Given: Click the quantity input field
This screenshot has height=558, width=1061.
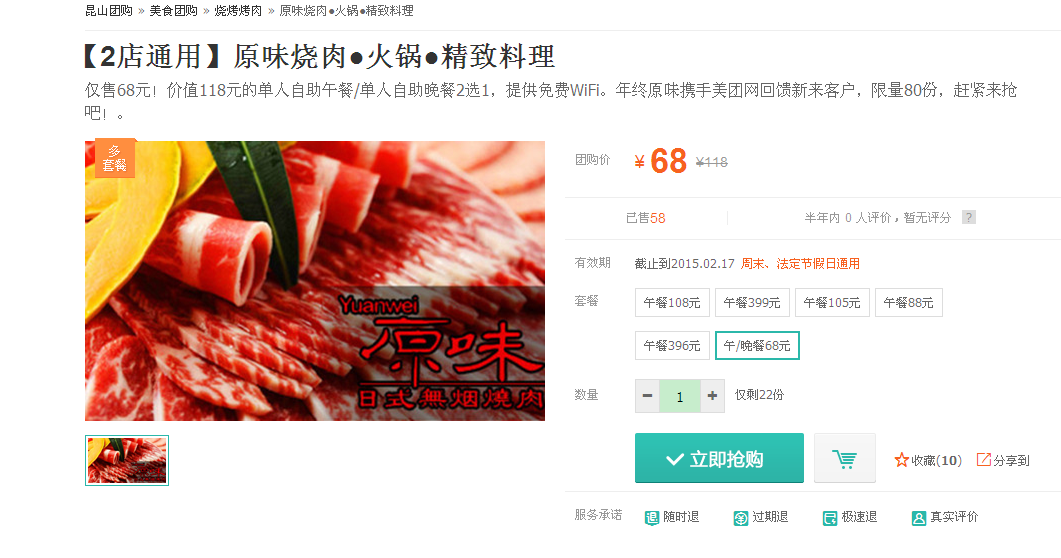Looking at the screenshot, I should 680,396.
